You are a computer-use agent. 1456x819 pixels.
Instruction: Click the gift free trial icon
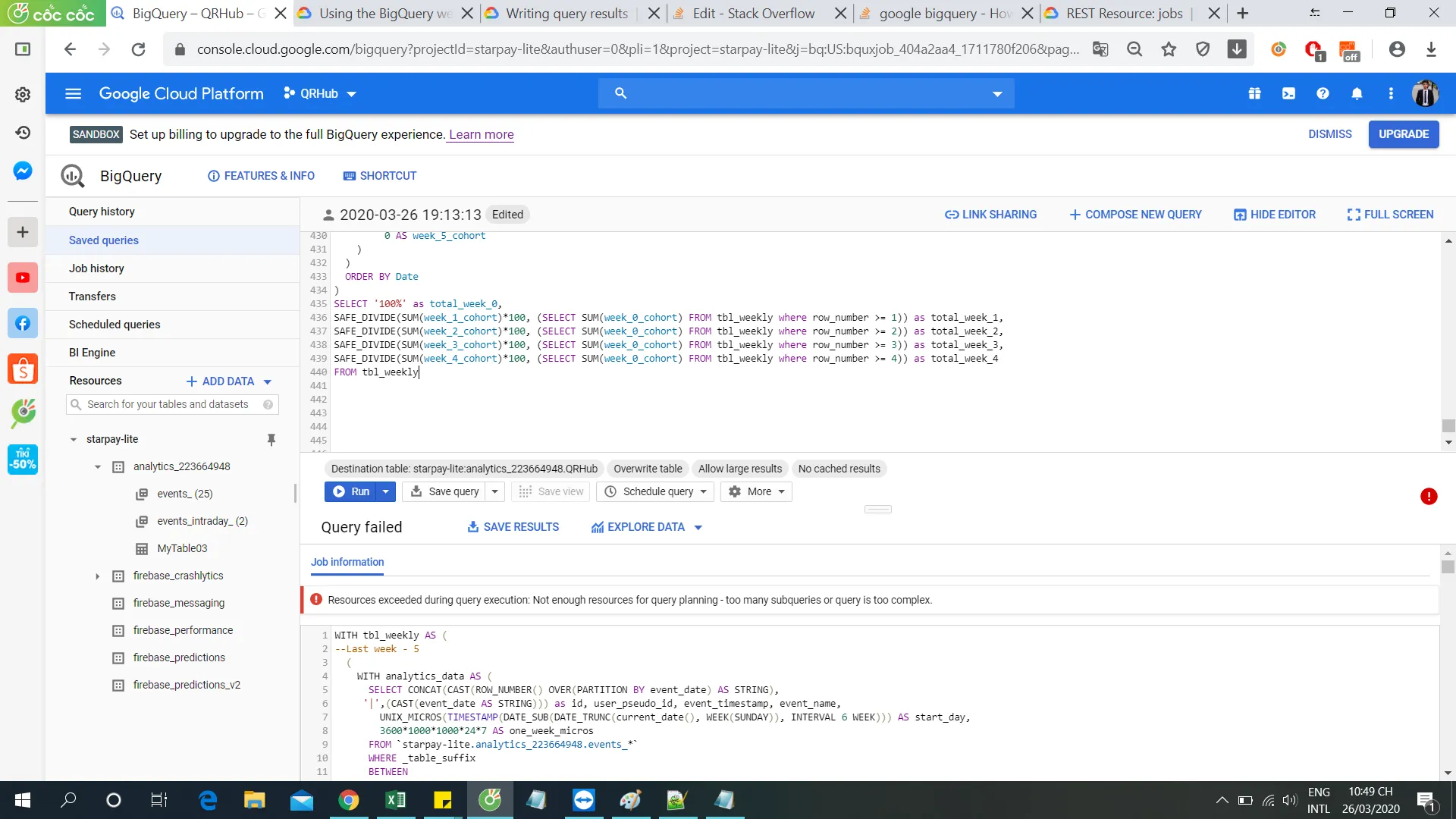coord(1254,93)
